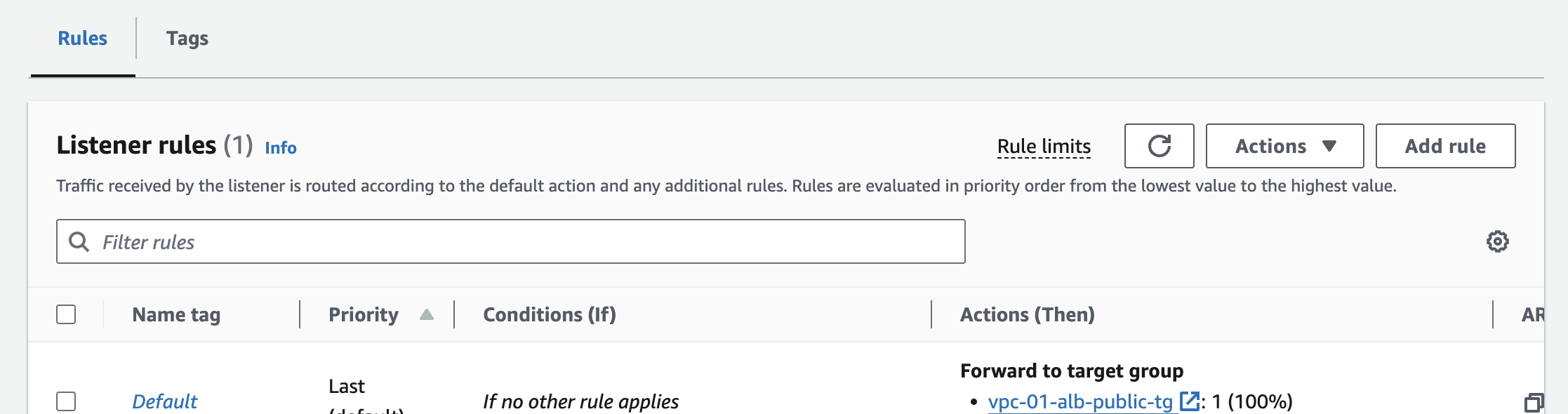The image size is (1568, 414).
Task: Click the magnifier icon in Filter rules
Action: pos(79,242)
